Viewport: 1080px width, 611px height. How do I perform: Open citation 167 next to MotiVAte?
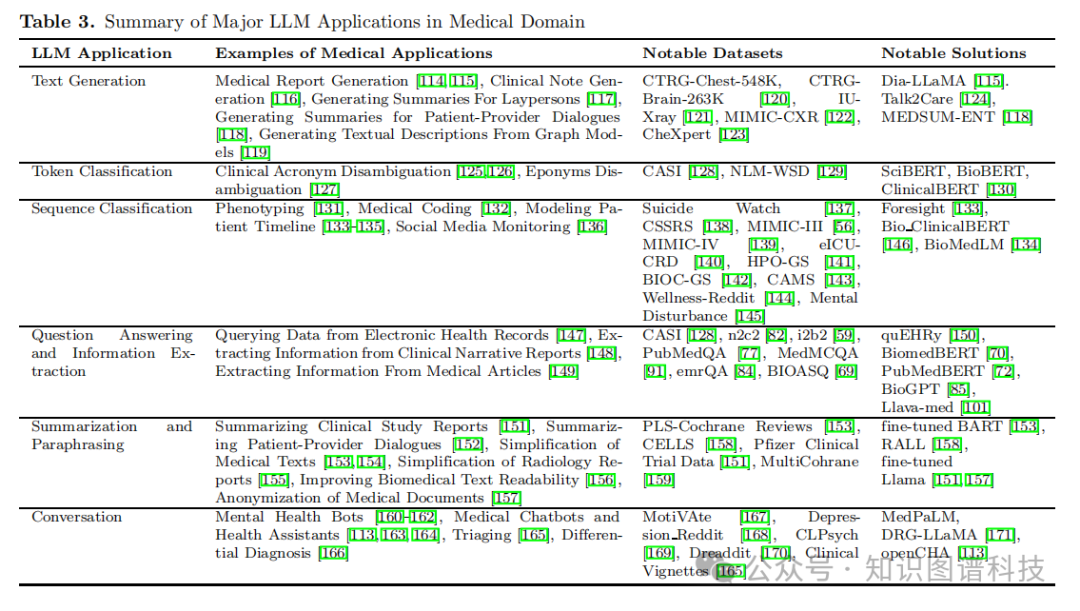point(756,517)
